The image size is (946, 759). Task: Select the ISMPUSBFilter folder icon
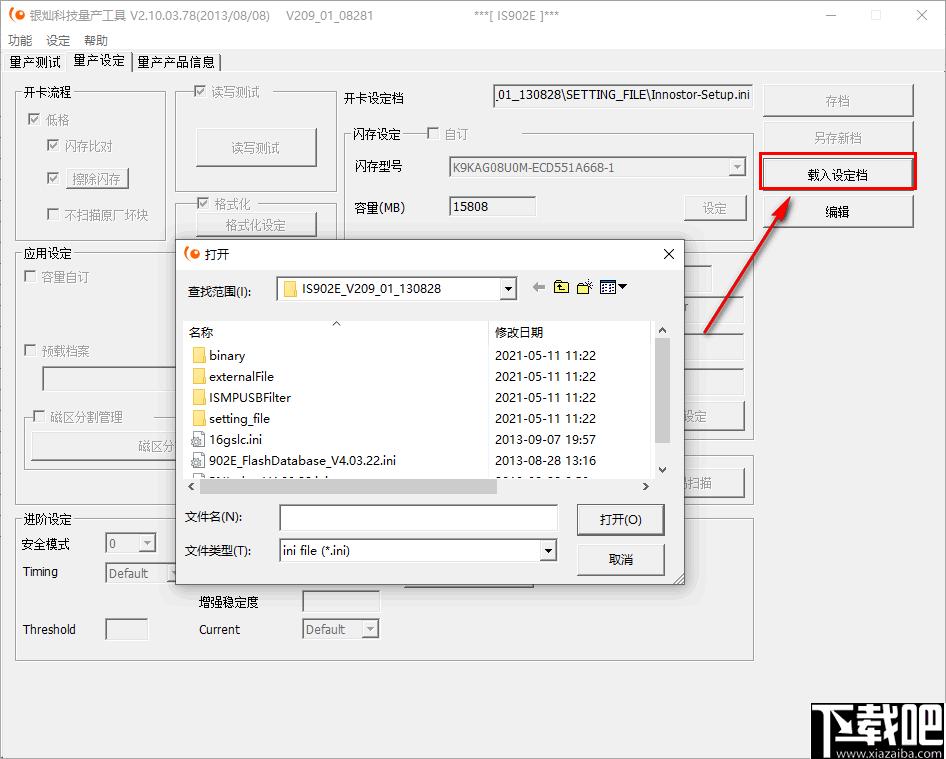pos(199,398)
